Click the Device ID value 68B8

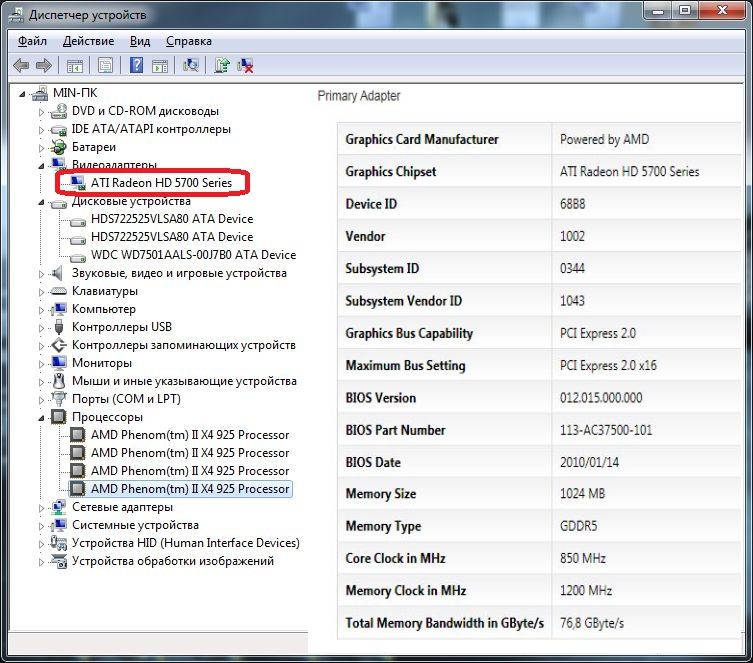pos(572,204)
